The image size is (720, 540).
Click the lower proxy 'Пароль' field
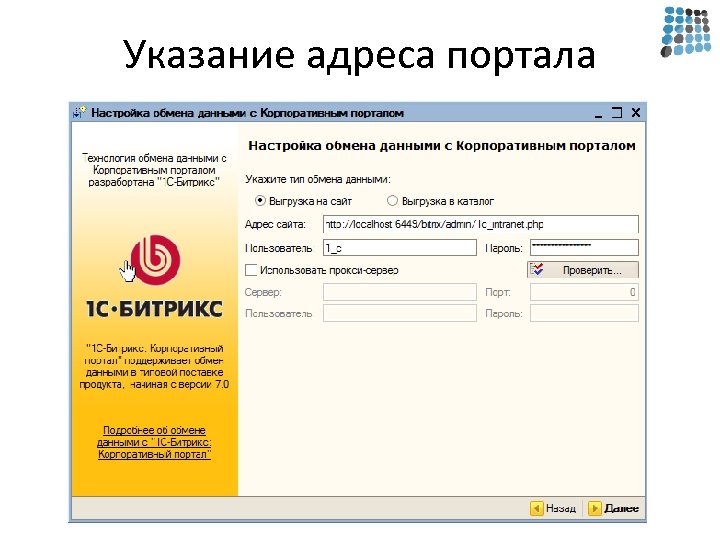click(584, 314)
